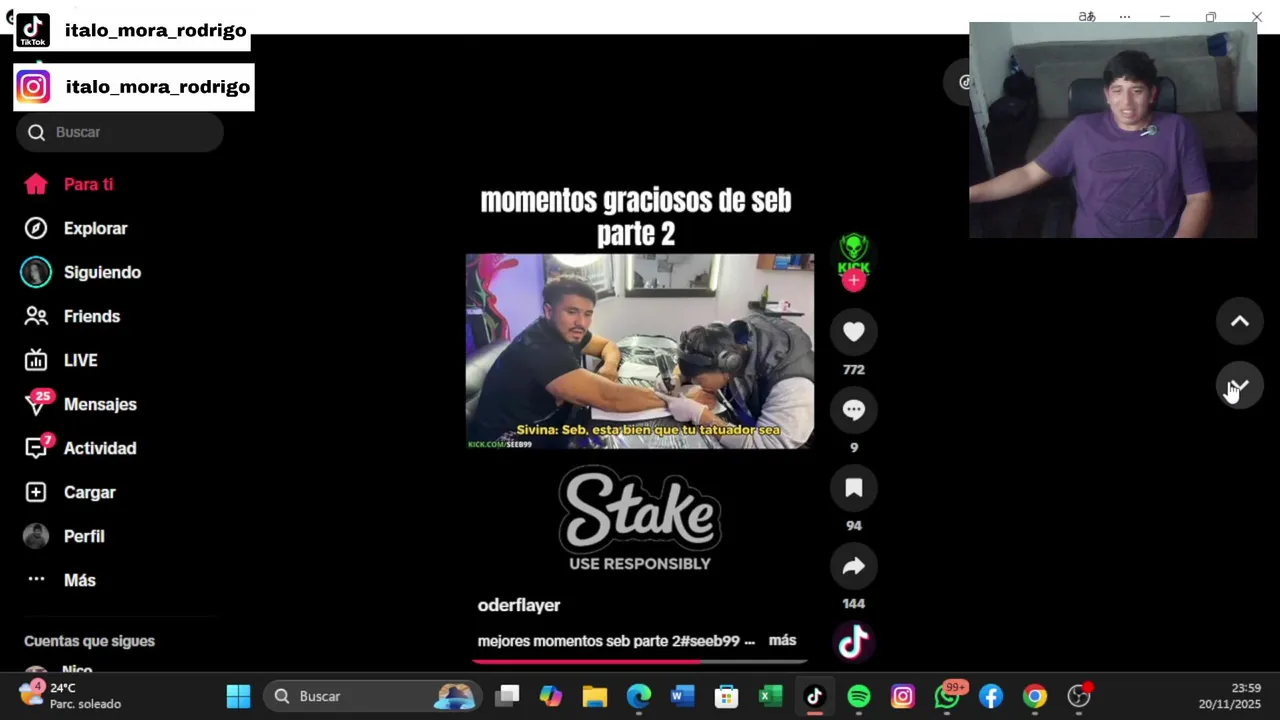Open Instagram from taskbar
The height and width of the screenshot is (720, 1280).
903,696
